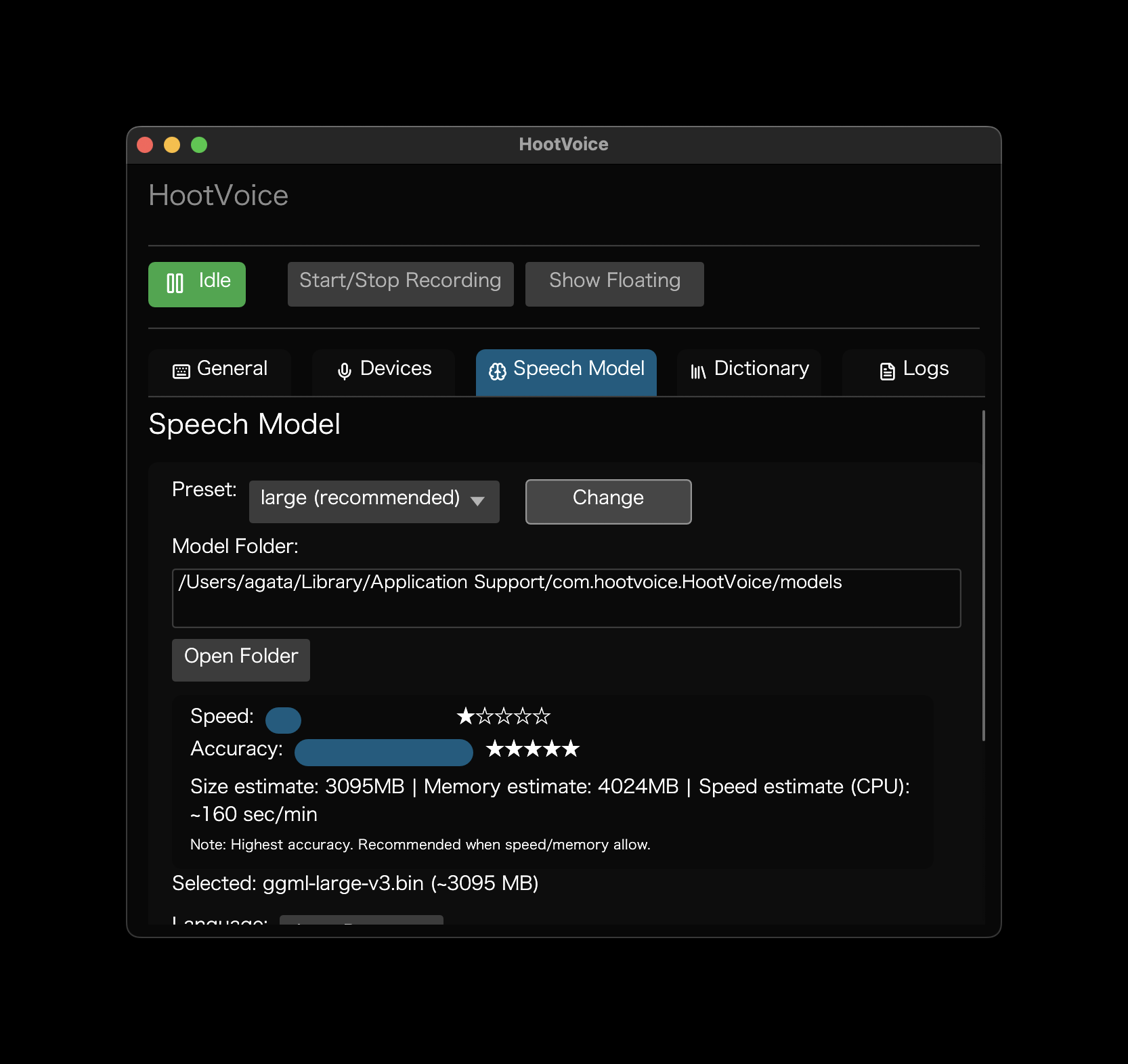Click the brain icon on Speech Model tab
This screenshot has height=1064, width=1128.
coord(498,371)
